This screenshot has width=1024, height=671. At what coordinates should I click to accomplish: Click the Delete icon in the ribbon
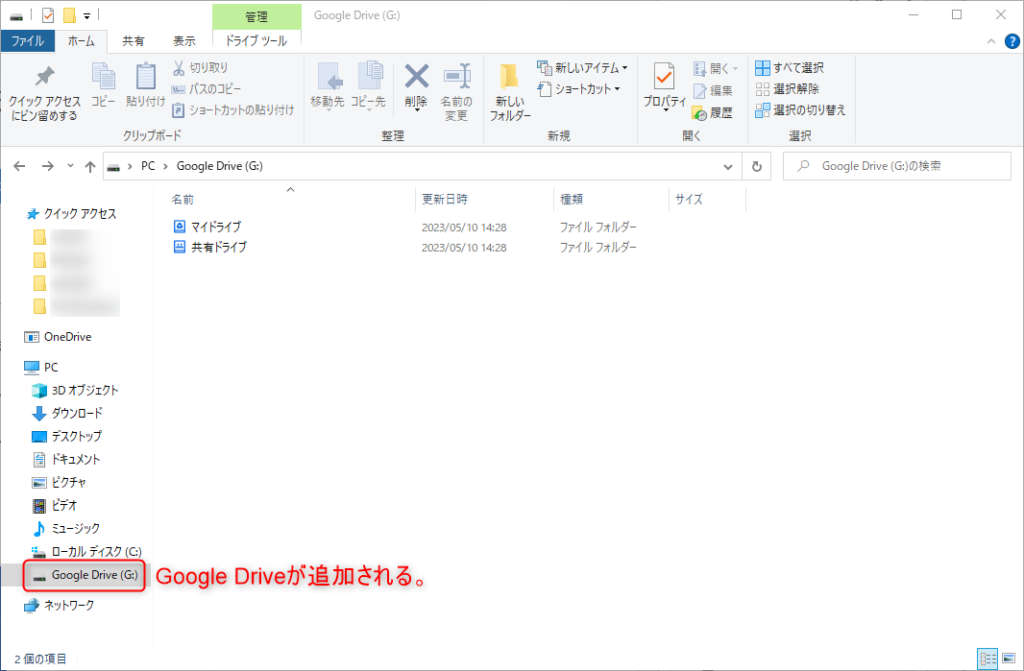[416, 78]
